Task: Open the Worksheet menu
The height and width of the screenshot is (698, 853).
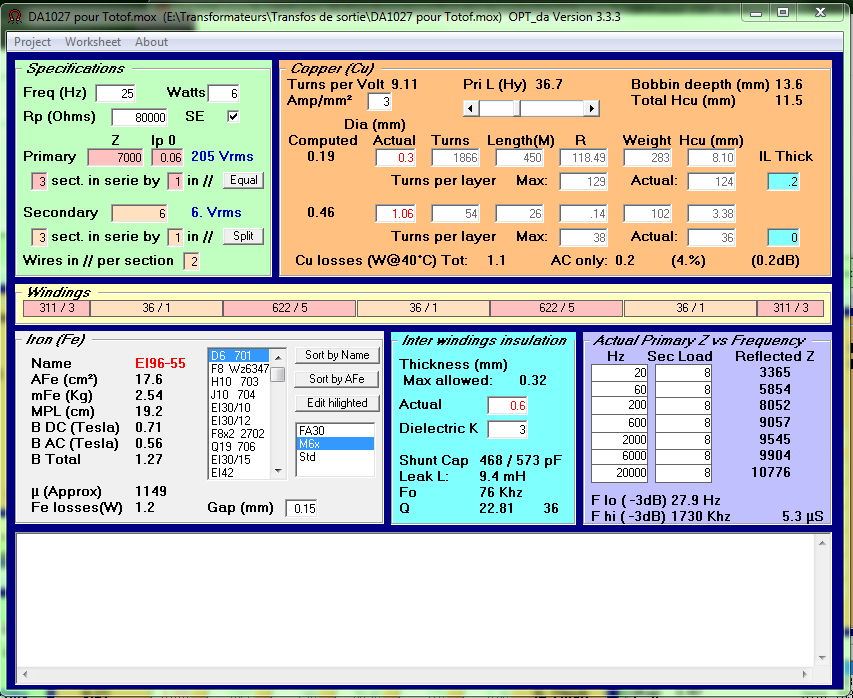Action: 92,42
